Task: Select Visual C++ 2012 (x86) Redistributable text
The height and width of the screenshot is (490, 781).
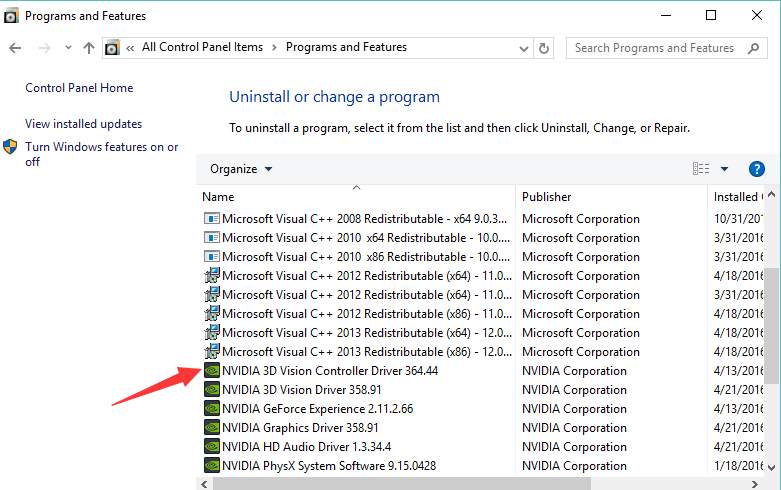Action: (367, 314)
